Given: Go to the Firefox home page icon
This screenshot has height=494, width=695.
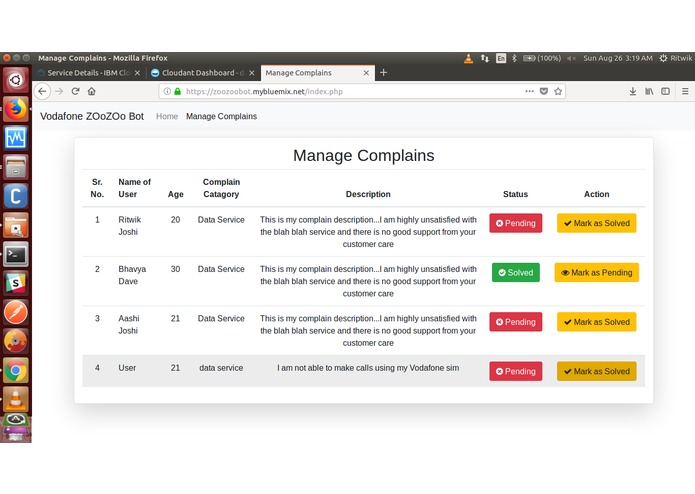Looking at the screenshot, I should pyautogui.click(x=91, y=91).
